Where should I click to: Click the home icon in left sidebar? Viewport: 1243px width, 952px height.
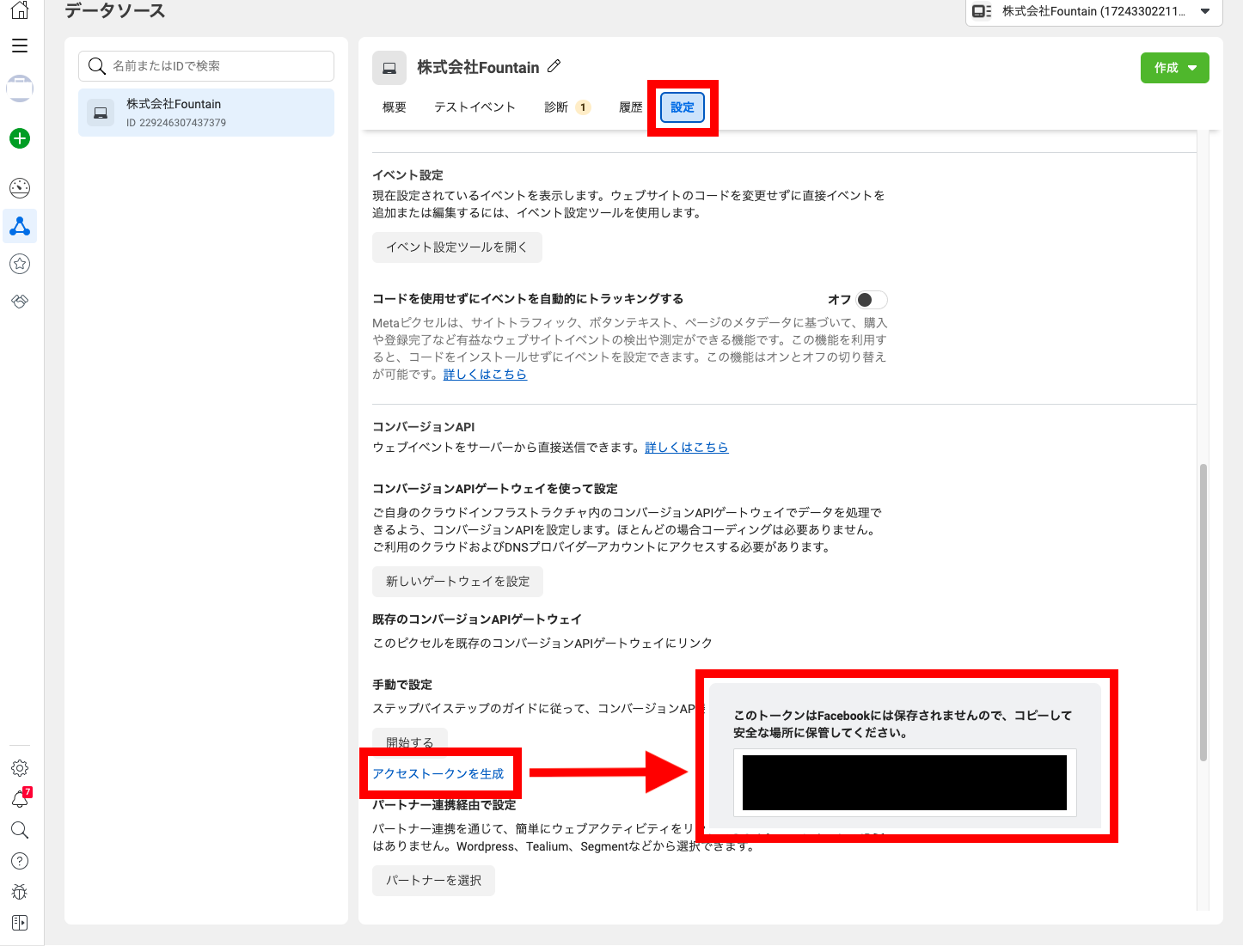click(20, 10)
